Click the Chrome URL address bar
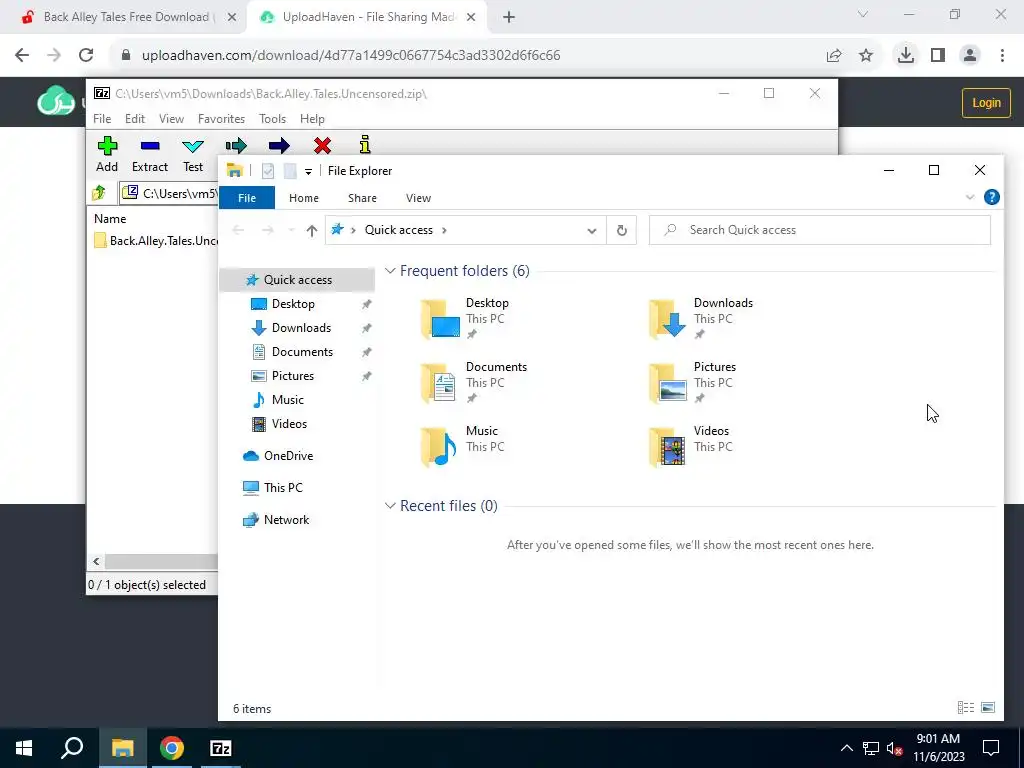1024x768 pixels. (470, 56)
